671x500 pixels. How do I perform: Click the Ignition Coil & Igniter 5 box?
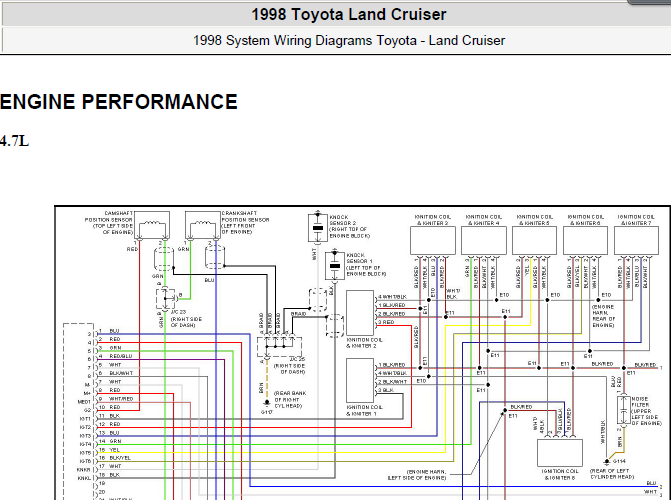click(534, 241)
